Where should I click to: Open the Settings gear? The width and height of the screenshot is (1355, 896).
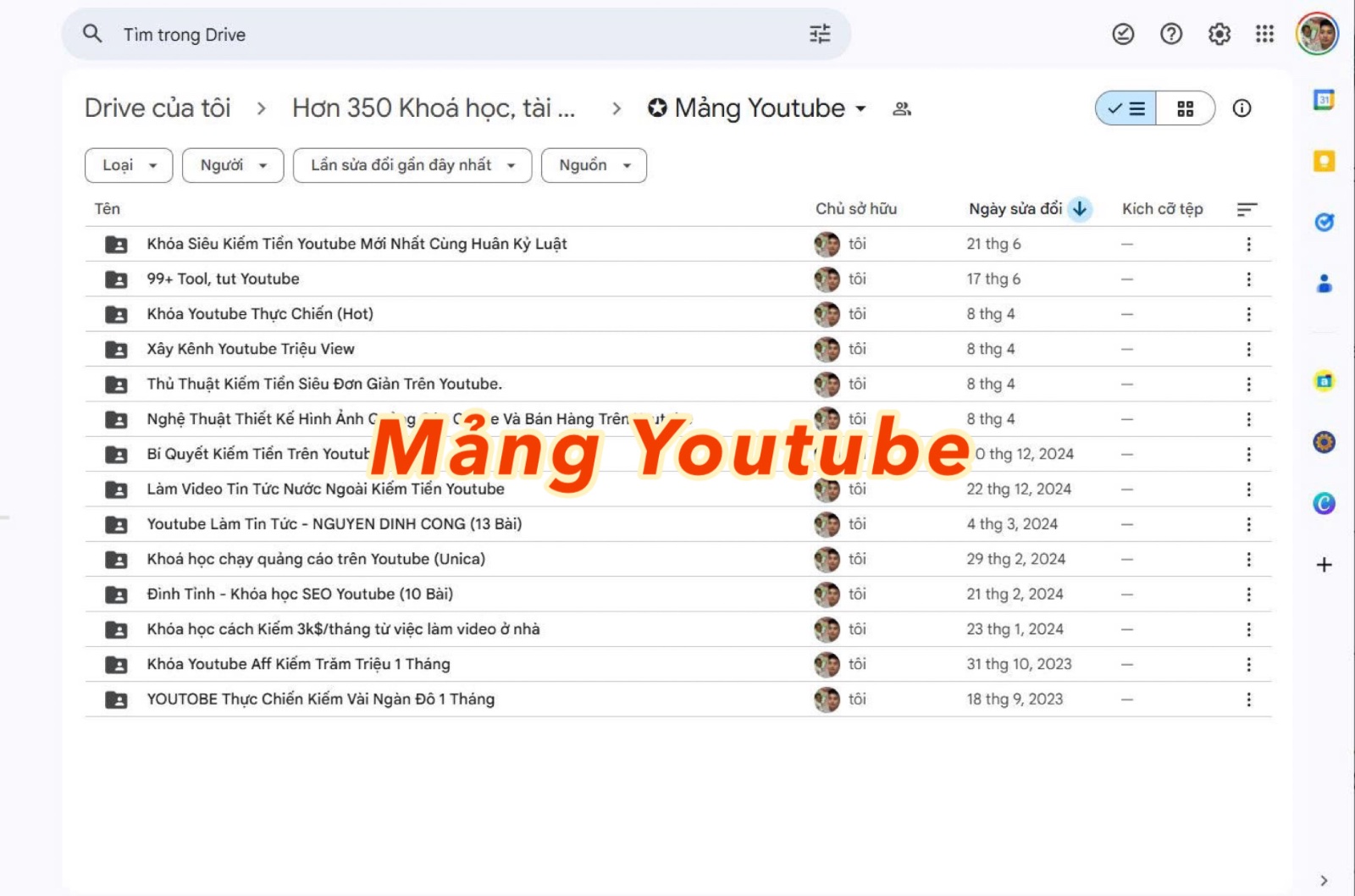coord(1219,34)
